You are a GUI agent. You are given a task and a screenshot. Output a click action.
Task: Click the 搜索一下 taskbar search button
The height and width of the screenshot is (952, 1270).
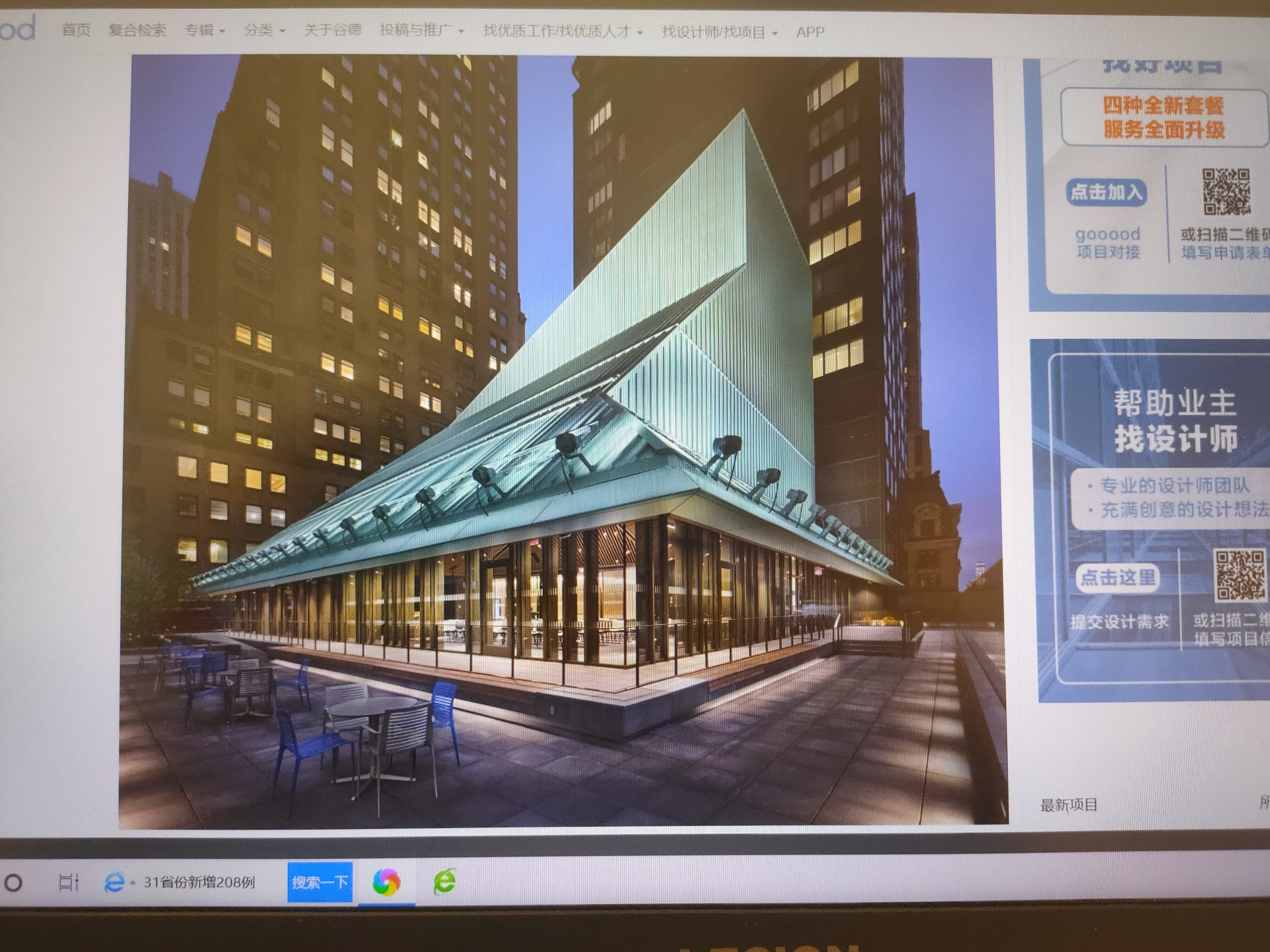[320, 882]
